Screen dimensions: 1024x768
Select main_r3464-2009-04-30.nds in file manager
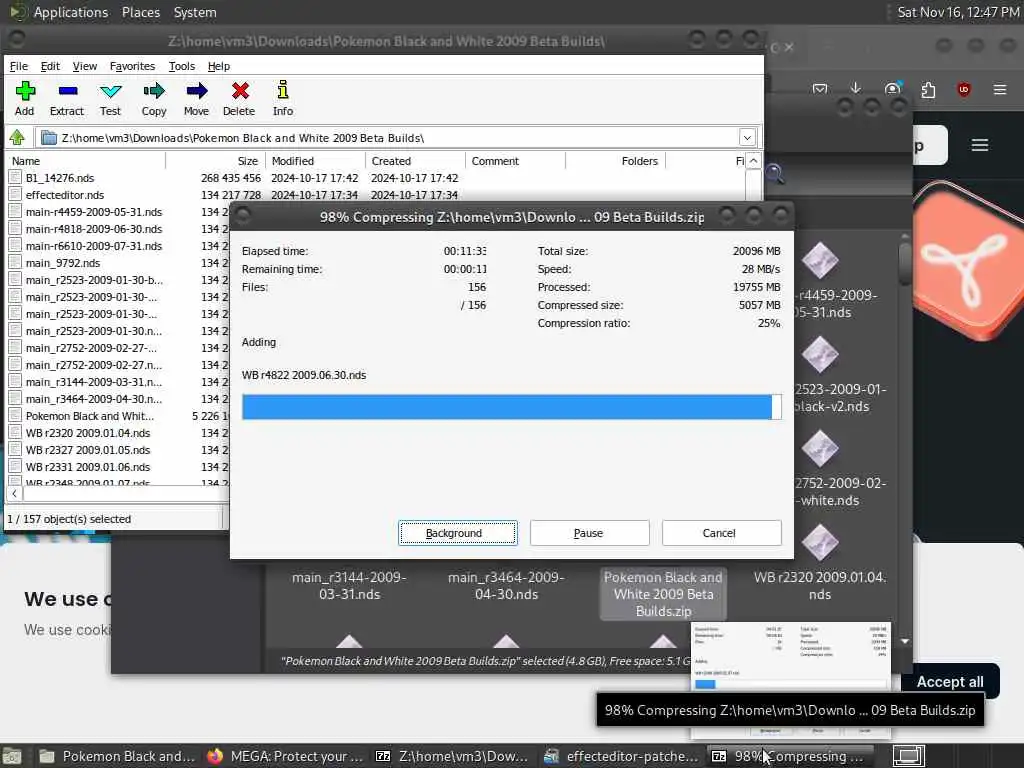pos(506,586)
